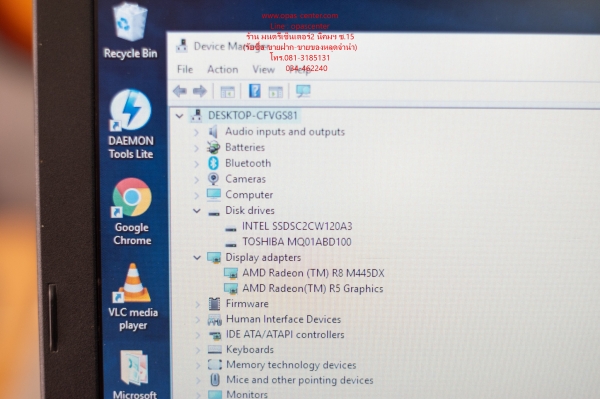Select AMD Radeon(TM) R5 Graphics adapter
Viewport: 600px width, 399px height.
313,288
